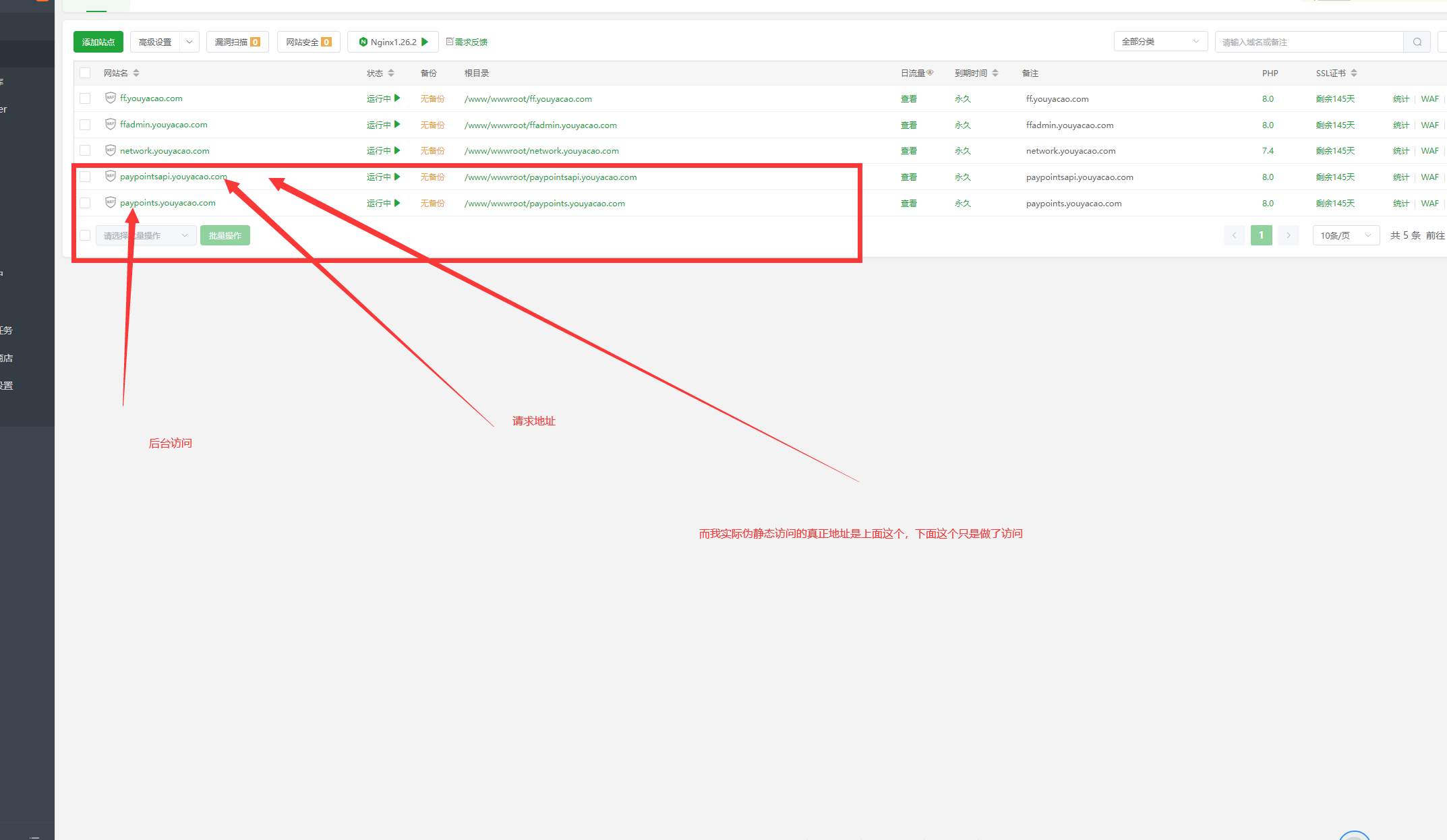Select page 1 in pagination
Image resolution: width=1447 pixels, height=840 pixels.
1262,235
